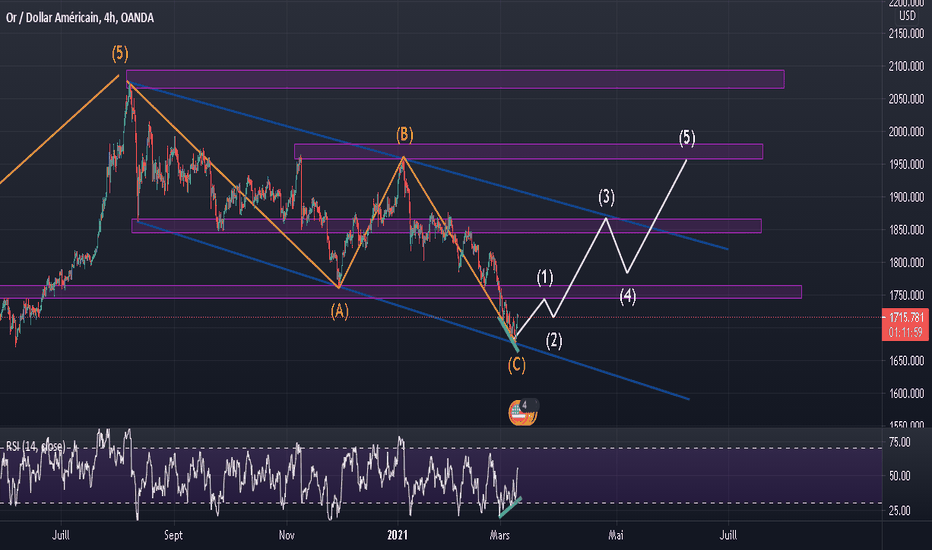This screenshot has height=550, width=932.
Task: Click the RSI (14, close) indicator legend
Action: pyautogui.click(x=35, y=446)
